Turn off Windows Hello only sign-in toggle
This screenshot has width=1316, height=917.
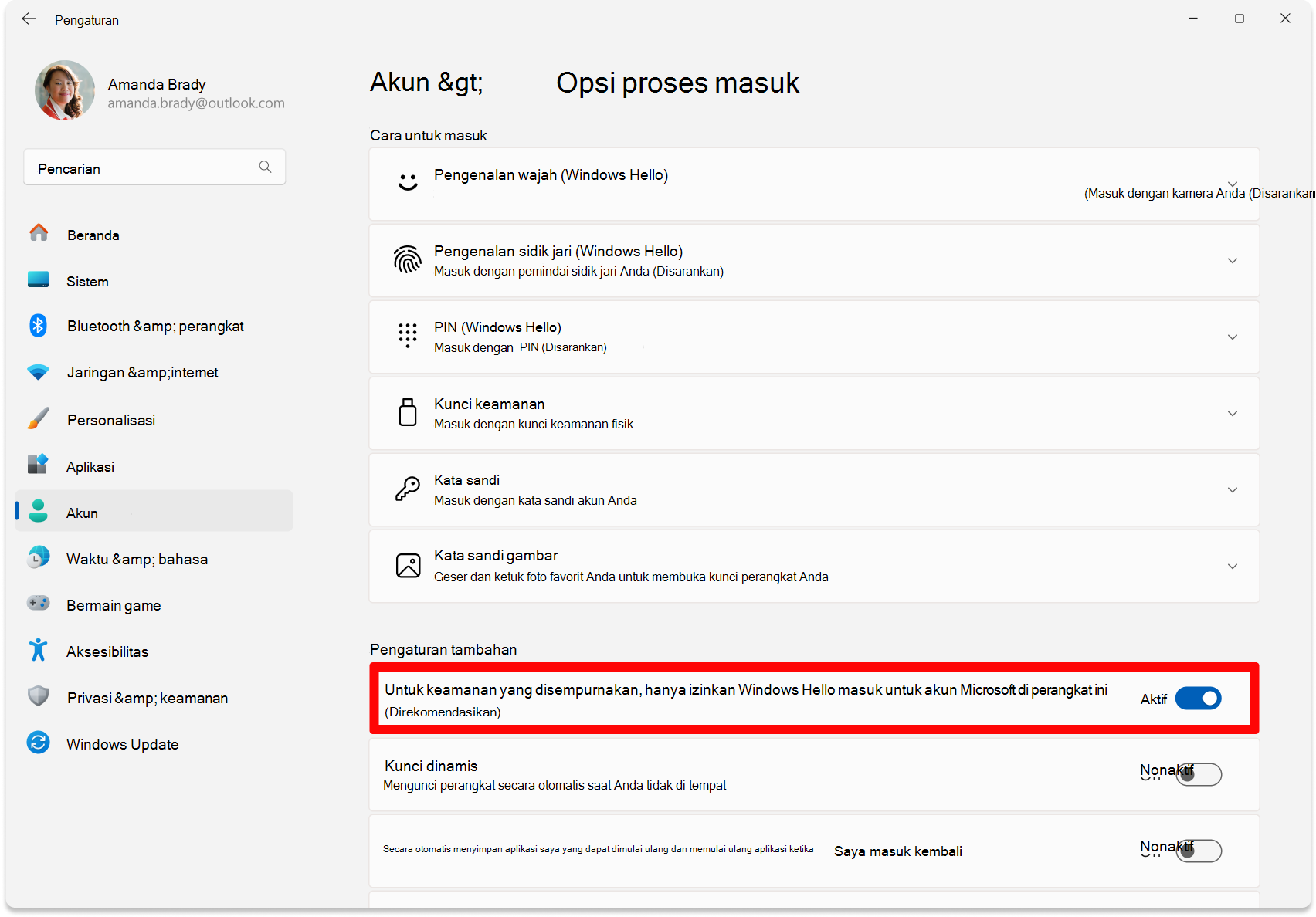click(1198, 699)
